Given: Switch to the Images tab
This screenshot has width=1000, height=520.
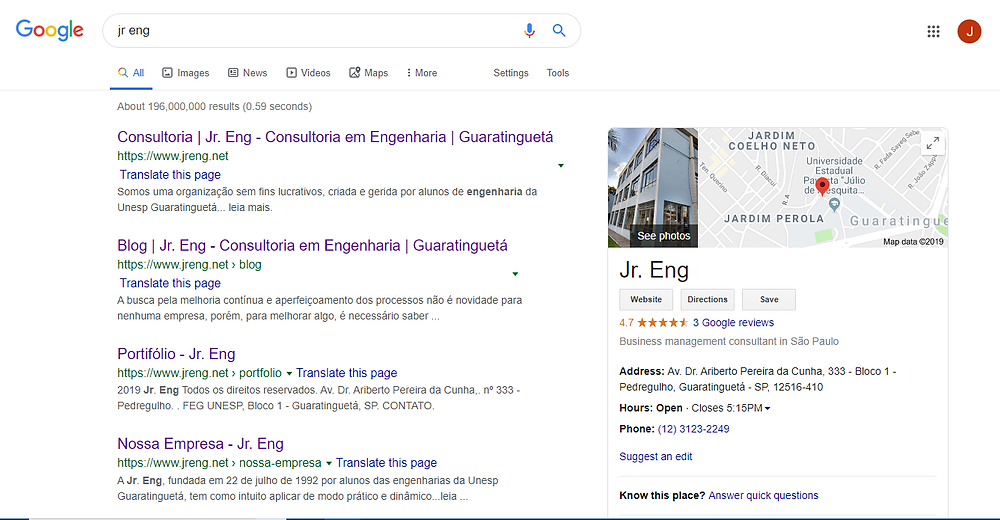Looking at the screenshot, I should click(x=186, y=73).
